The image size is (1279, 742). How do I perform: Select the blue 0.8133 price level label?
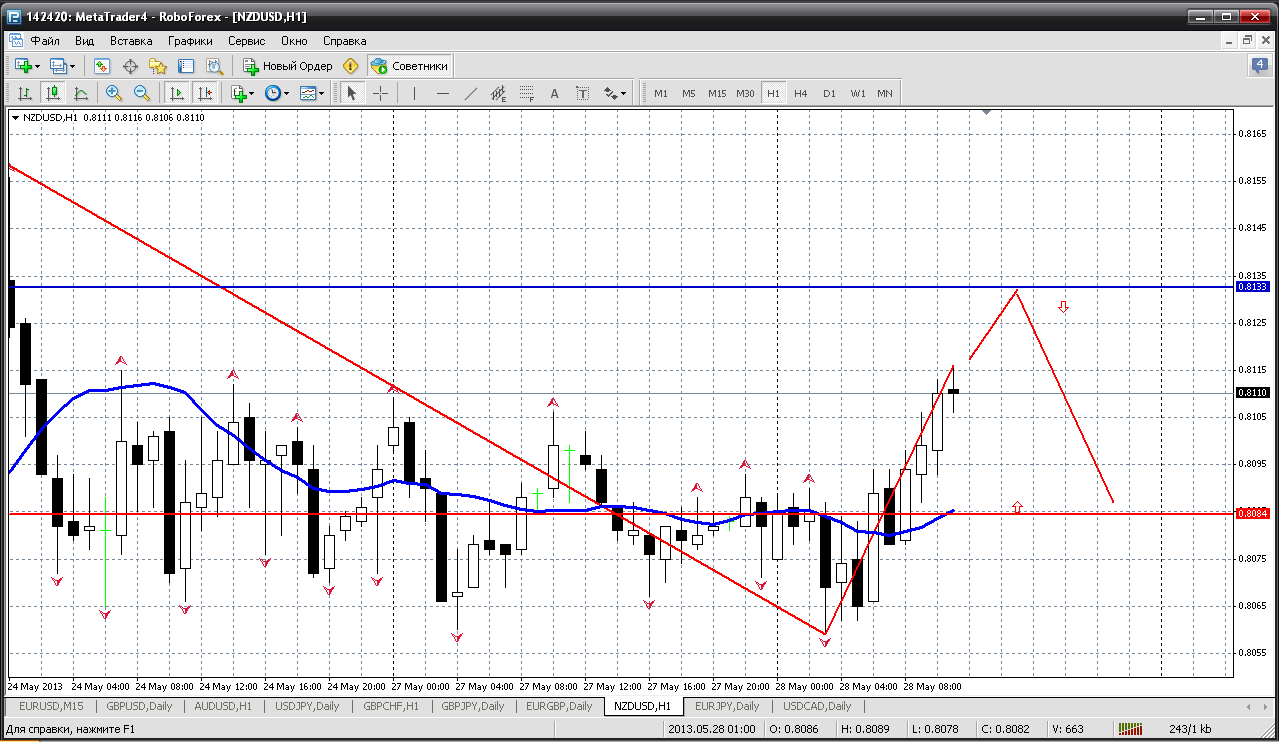coord(1253,286)
